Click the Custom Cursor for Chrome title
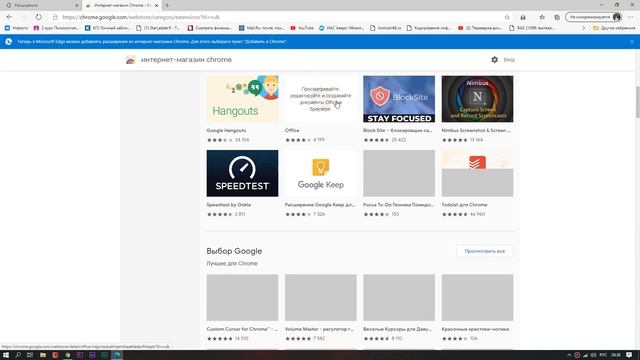 tap(242, 329)
